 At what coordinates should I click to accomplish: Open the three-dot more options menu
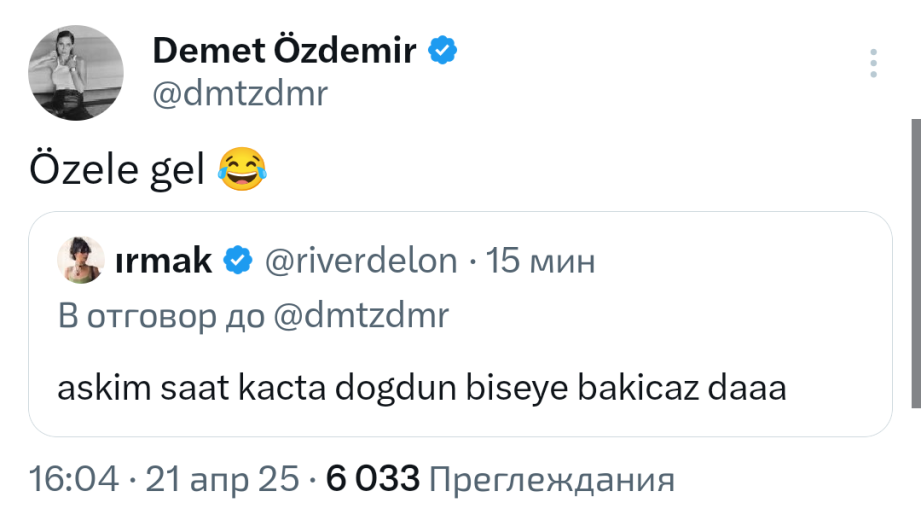click(875, 63)
